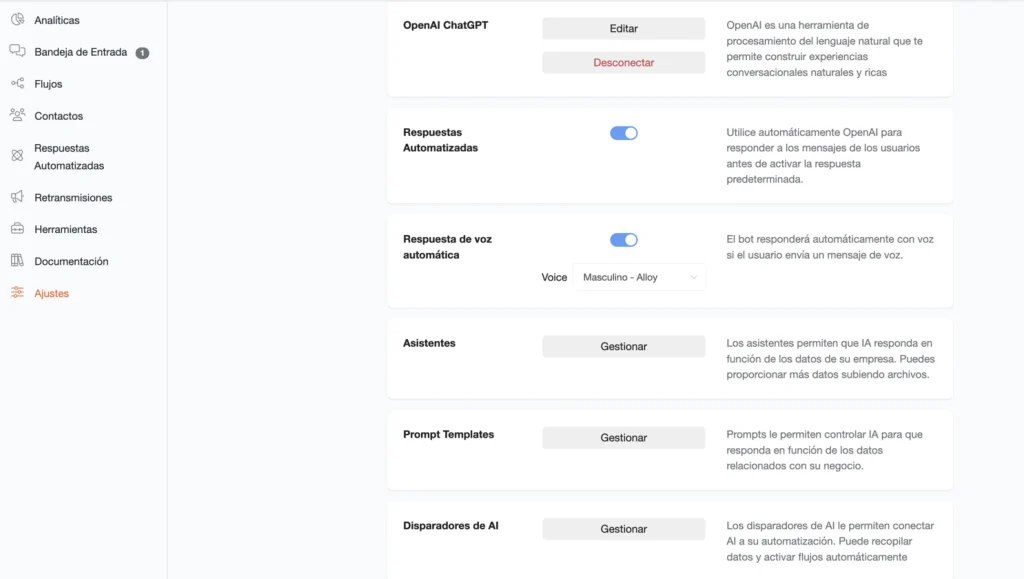
Task: Turn off Respuesta de voz automática toggle
Action: point(624,240)
